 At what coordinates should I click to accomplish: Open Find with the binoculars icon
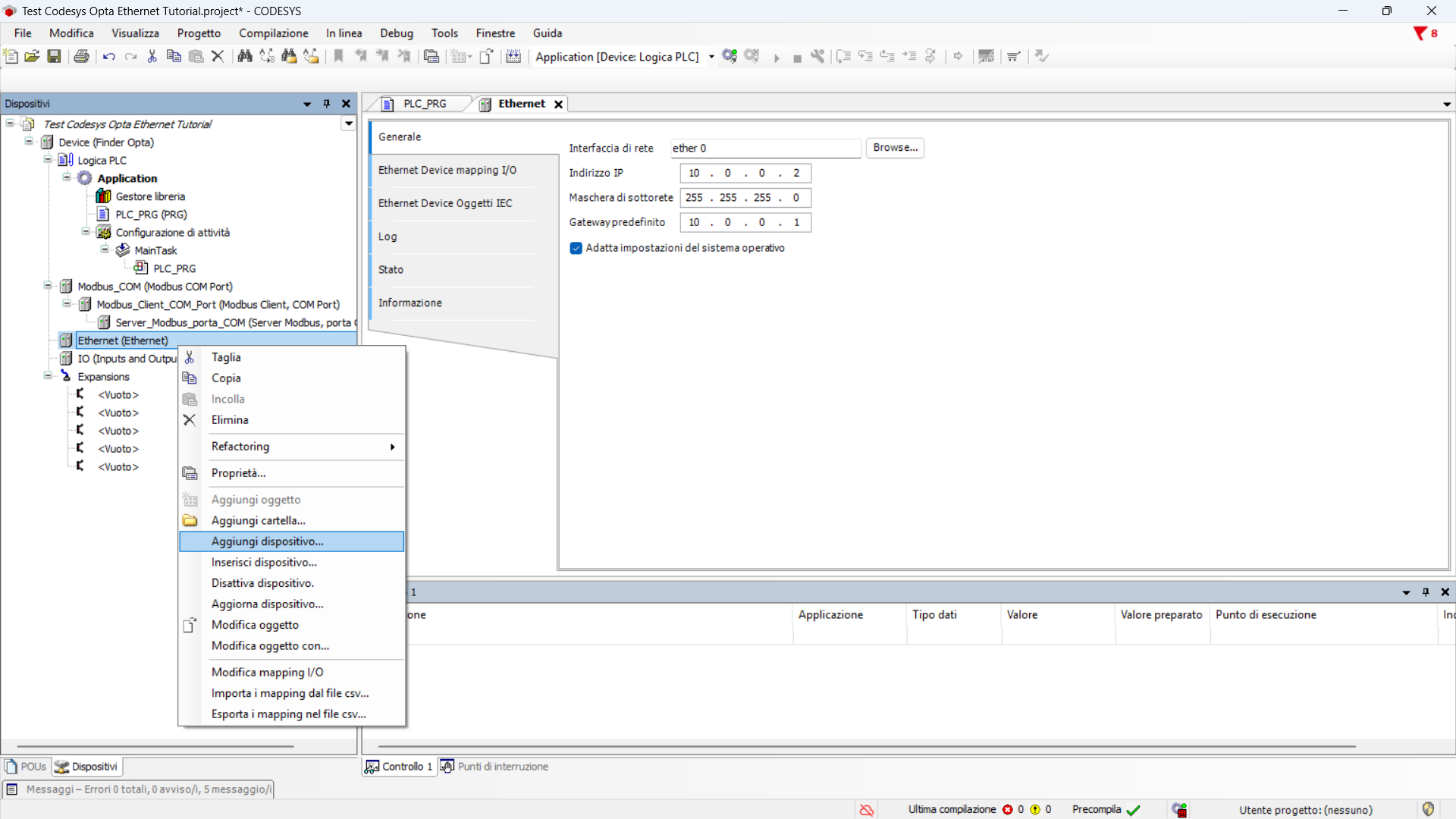pos(244,56)
